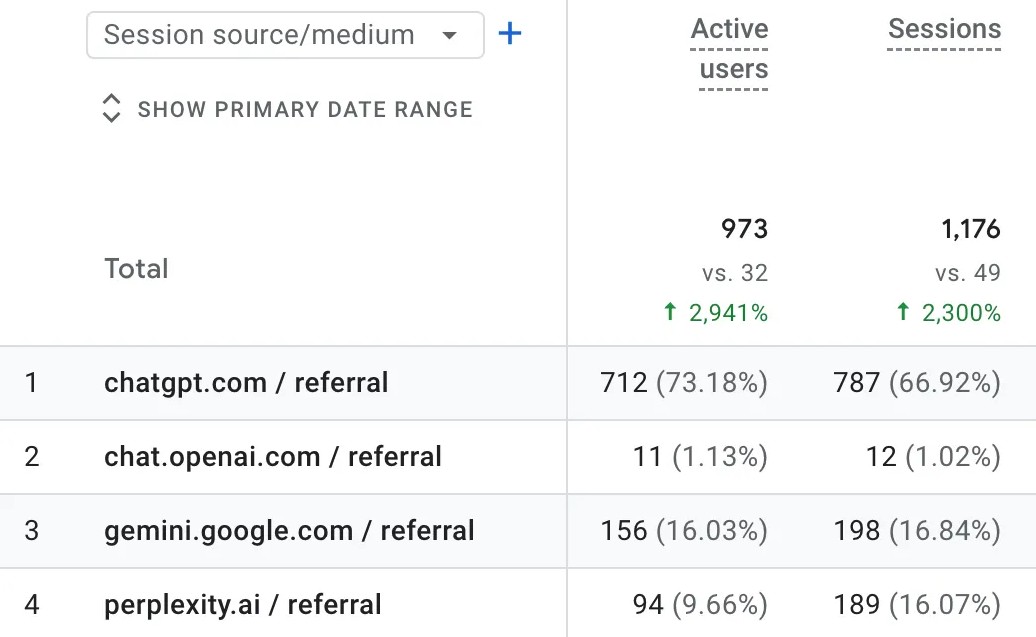Click the 973 total active users value
This screenshot has height=637, width=1036.
pyautogui.click(x=744, y=229)
